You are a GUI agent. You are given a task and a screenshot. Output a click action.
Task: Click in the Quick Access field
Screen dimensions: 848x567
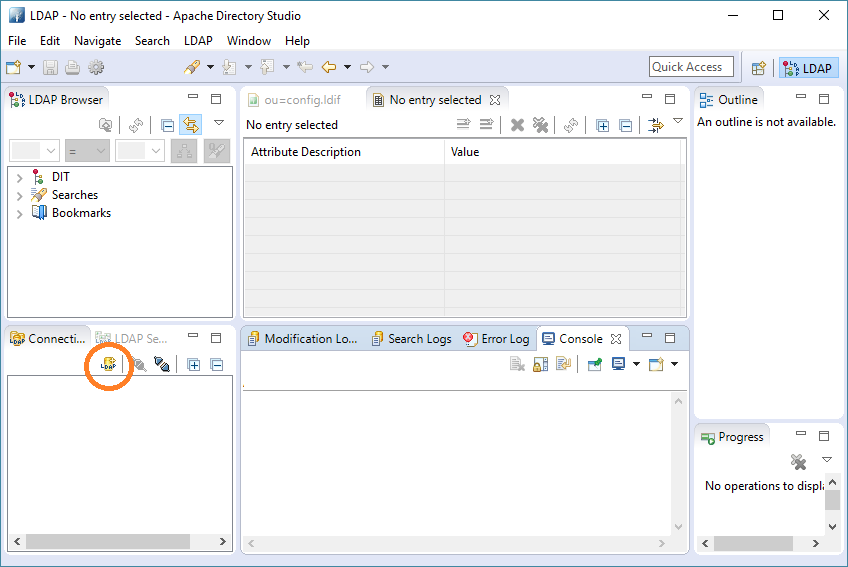(x=691, y=67)
